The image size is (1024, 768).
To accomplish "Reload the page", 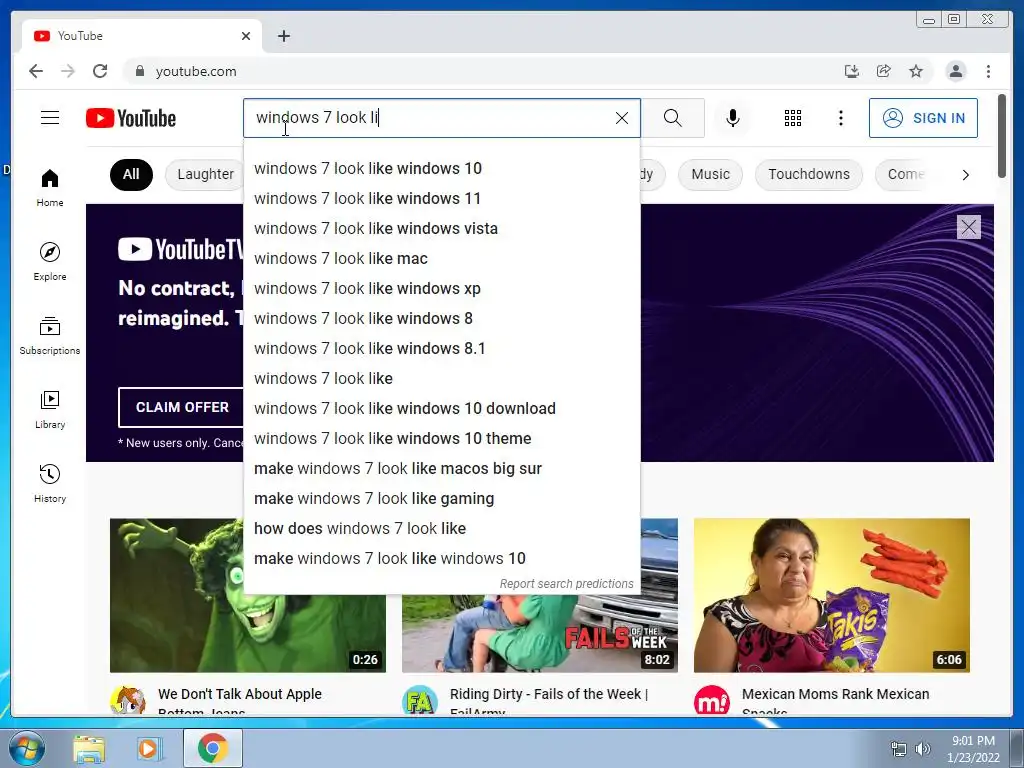I will (100, 71).
